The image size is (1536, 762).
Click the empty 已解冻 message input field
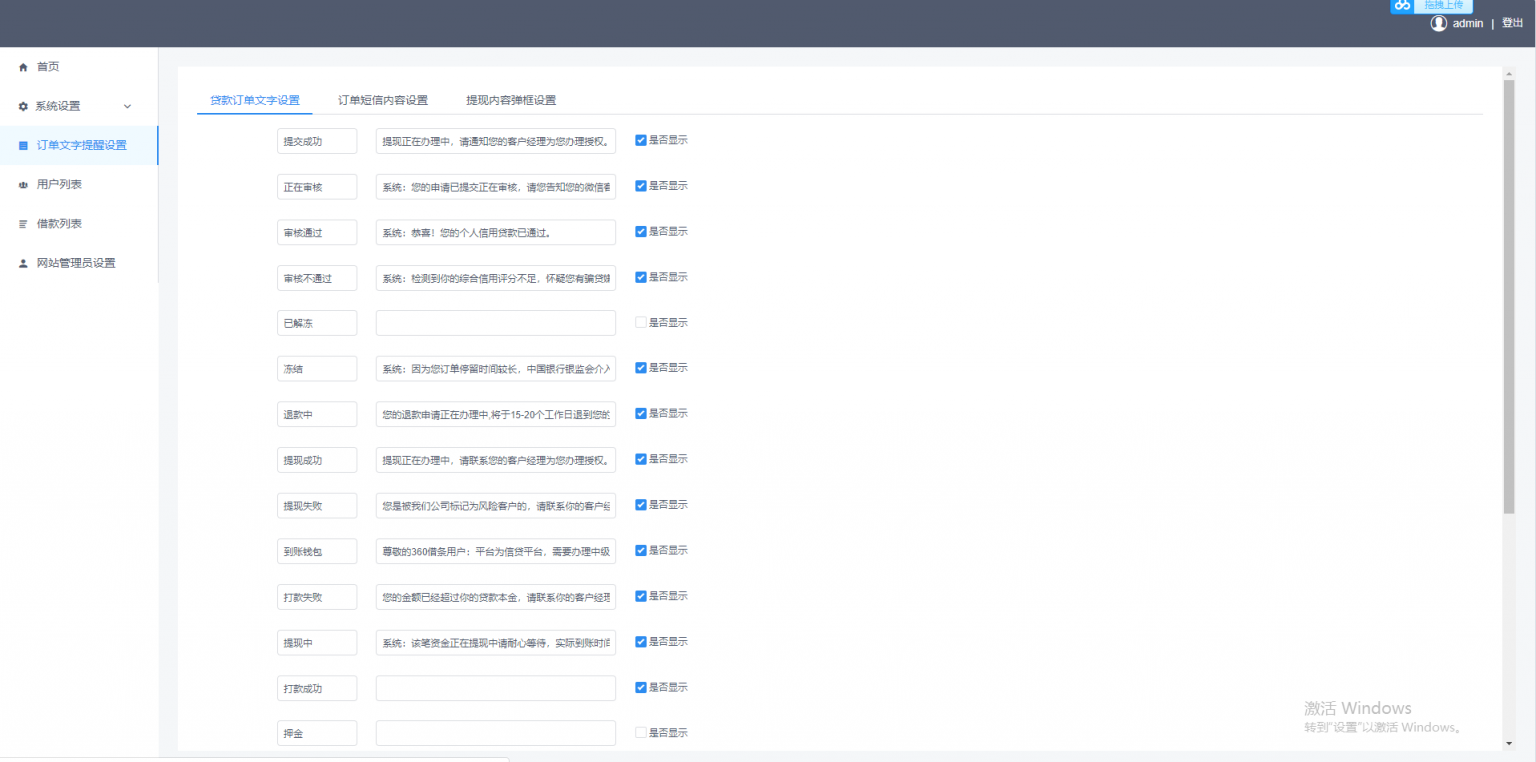pyautogui.click(x=495, y=322)
